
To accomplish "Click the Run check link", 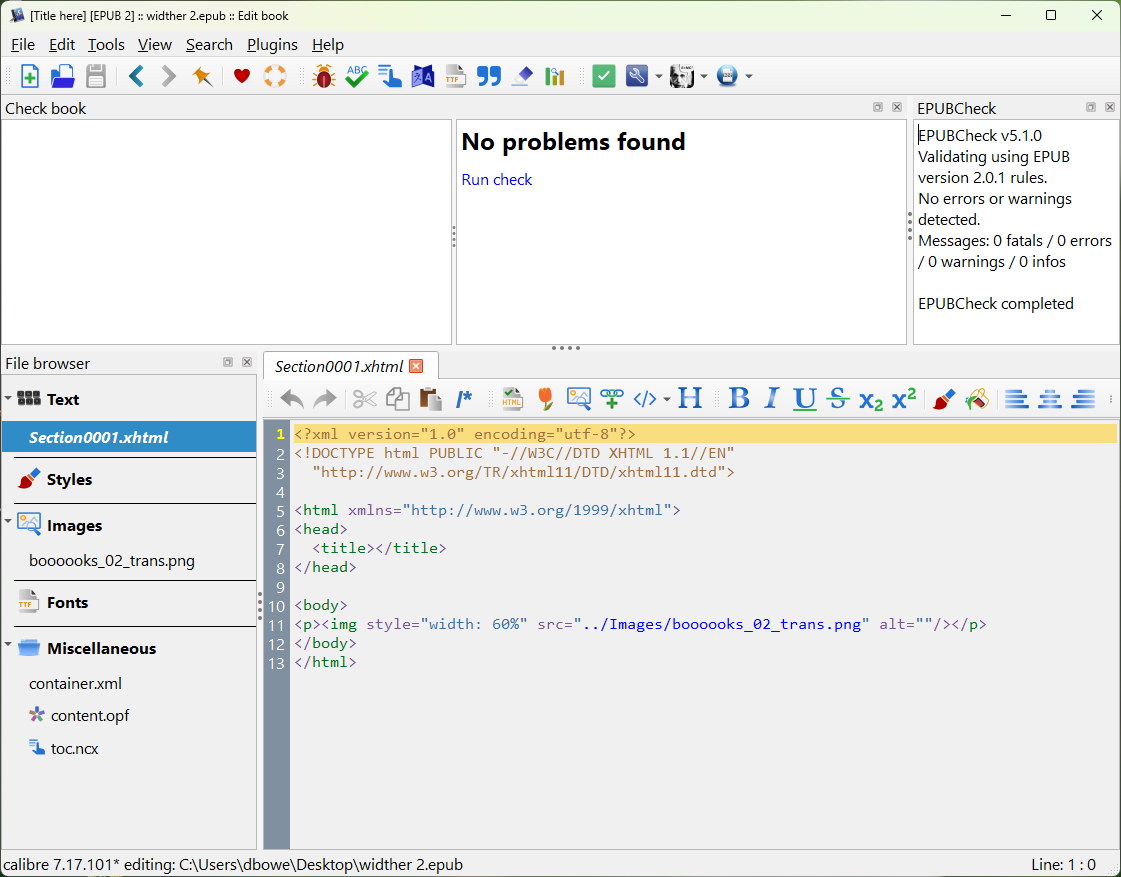I will coord(496,180).
